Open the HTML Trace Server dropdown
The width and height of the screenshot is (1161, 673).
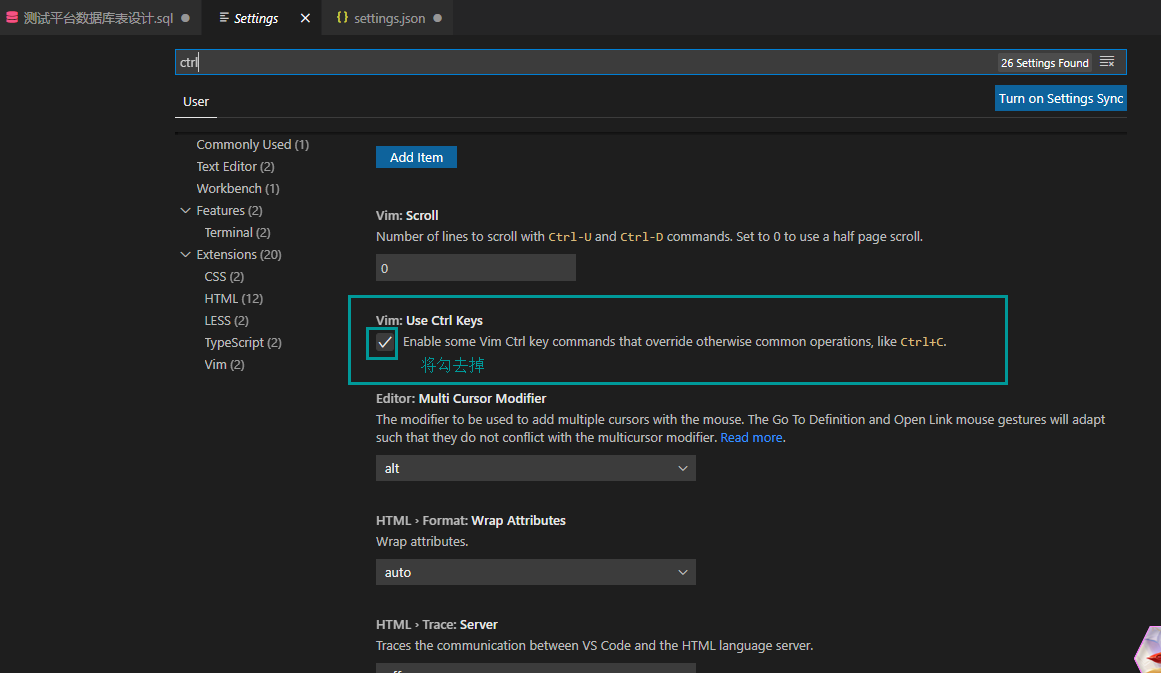point(535,669)
